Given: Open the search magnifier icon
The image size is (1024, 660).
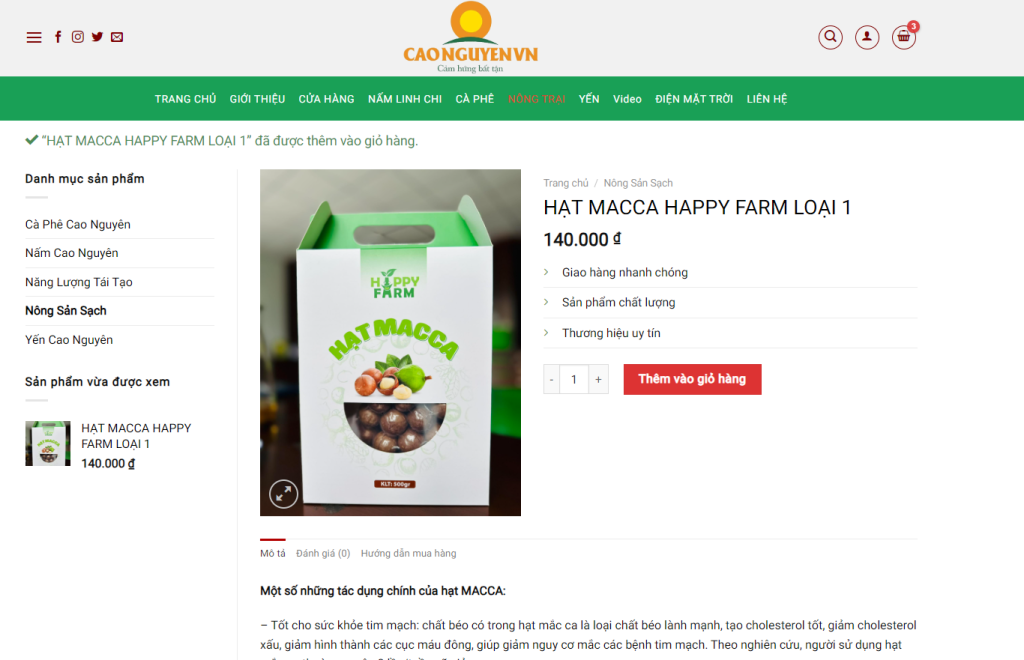Looking at the screenshot, I should [x=830, y=37].
